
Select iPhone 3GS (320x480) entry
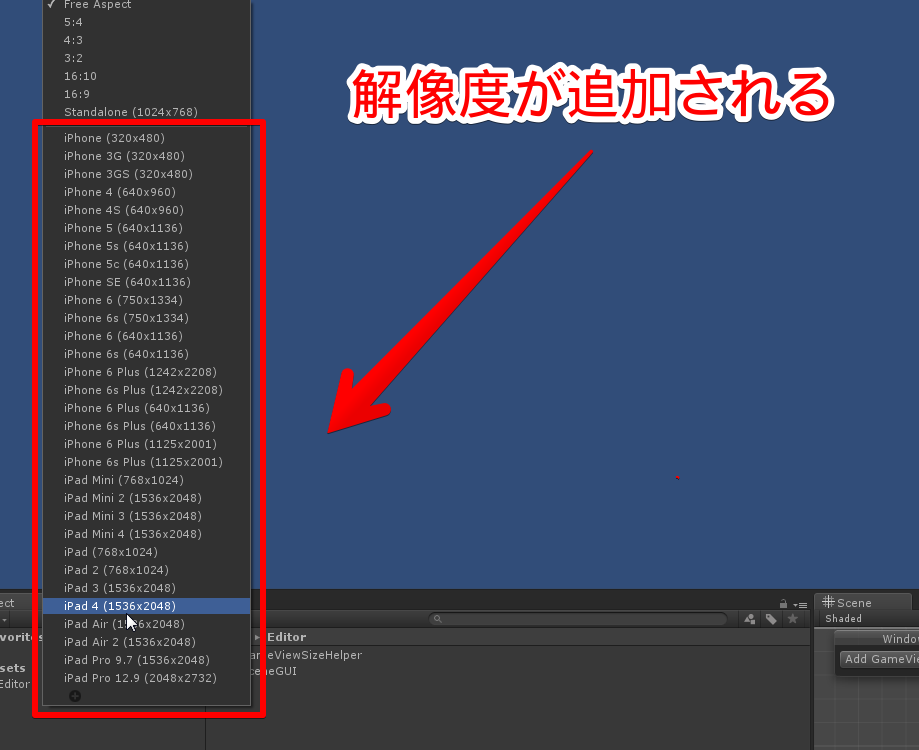click(x=147, y=174)
